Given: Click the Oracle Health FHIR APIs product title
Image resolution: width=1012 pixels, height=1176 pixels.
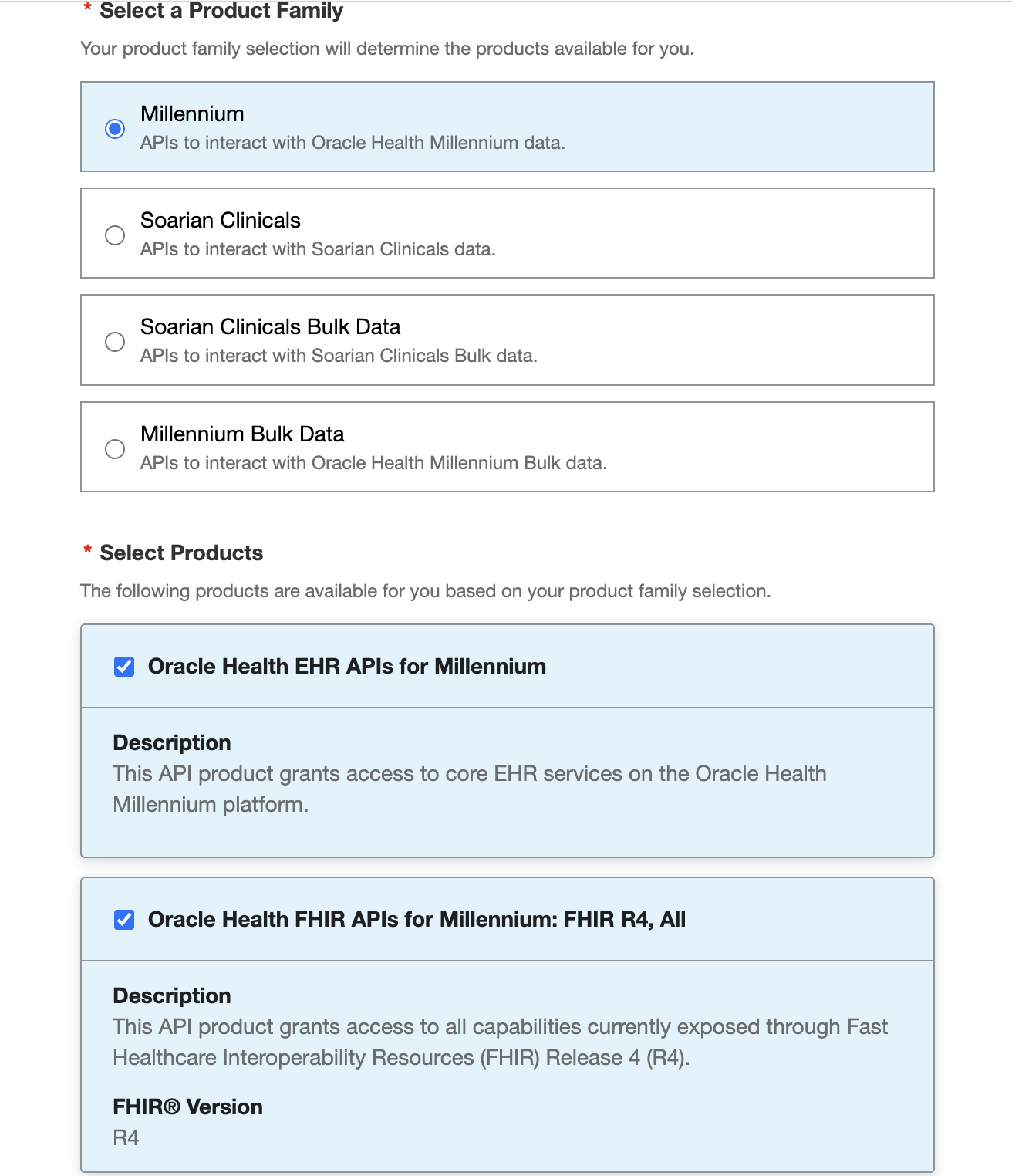Looking at the screenshot, I should coord(417,920).
